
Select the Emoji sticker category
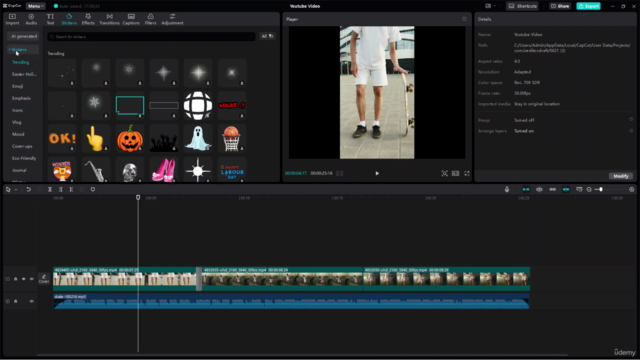click(x=18, y=86)
